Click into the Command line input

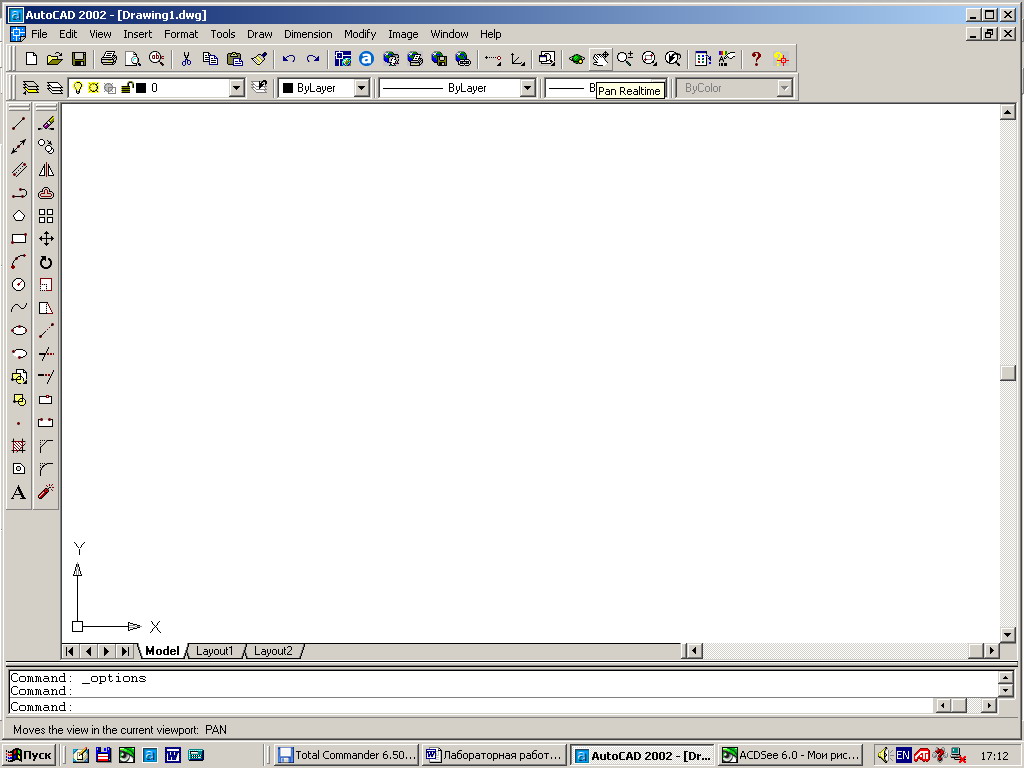(470, 706)
